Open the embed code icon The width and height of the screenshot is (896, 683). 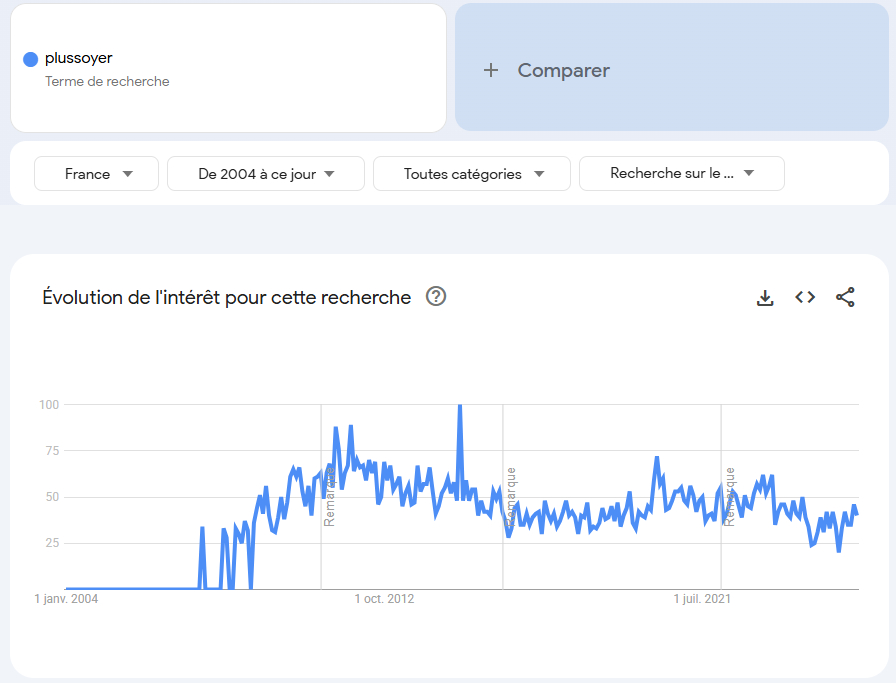(805, 297)
